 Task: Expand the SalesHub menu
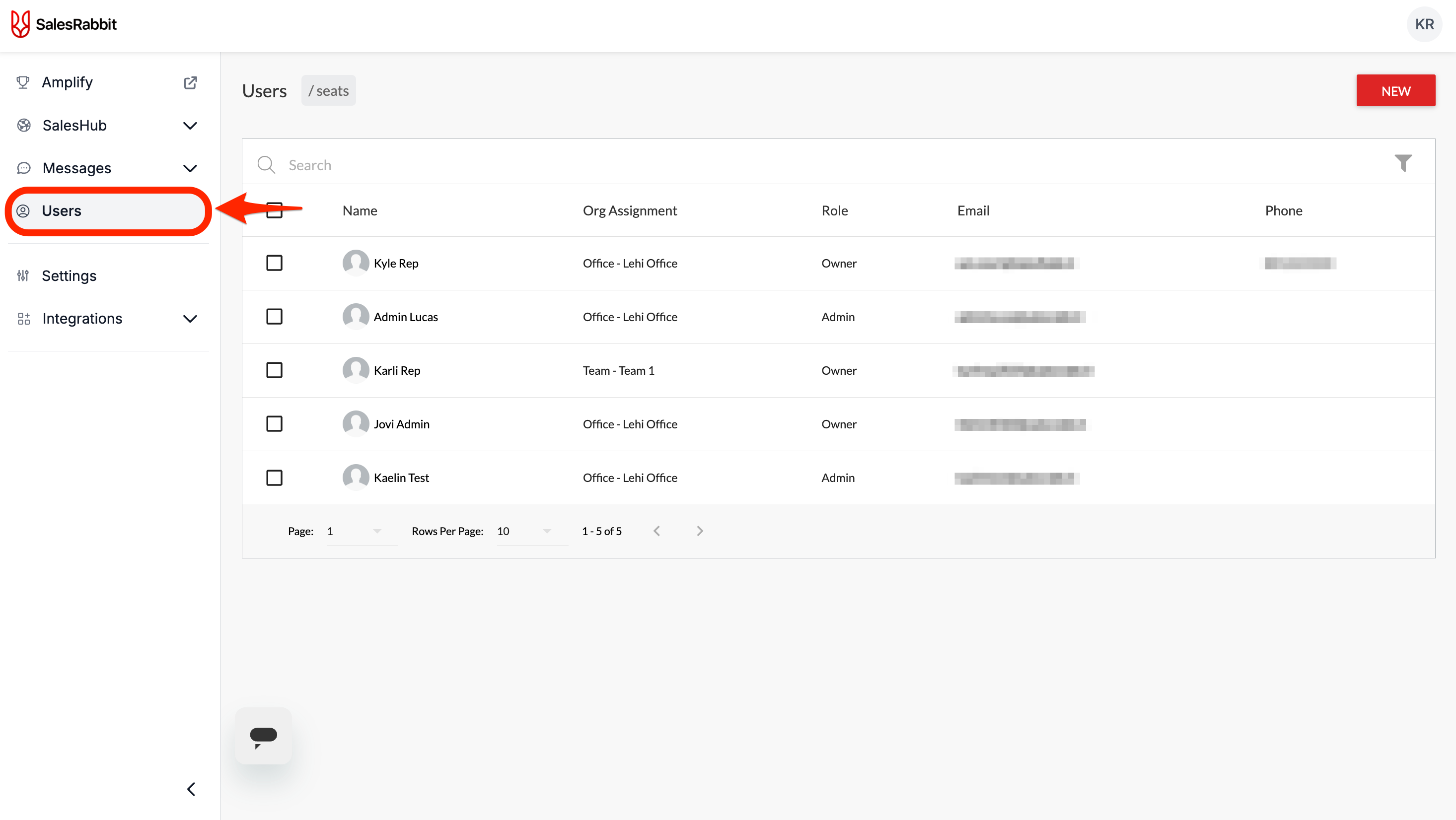point(190,126)
